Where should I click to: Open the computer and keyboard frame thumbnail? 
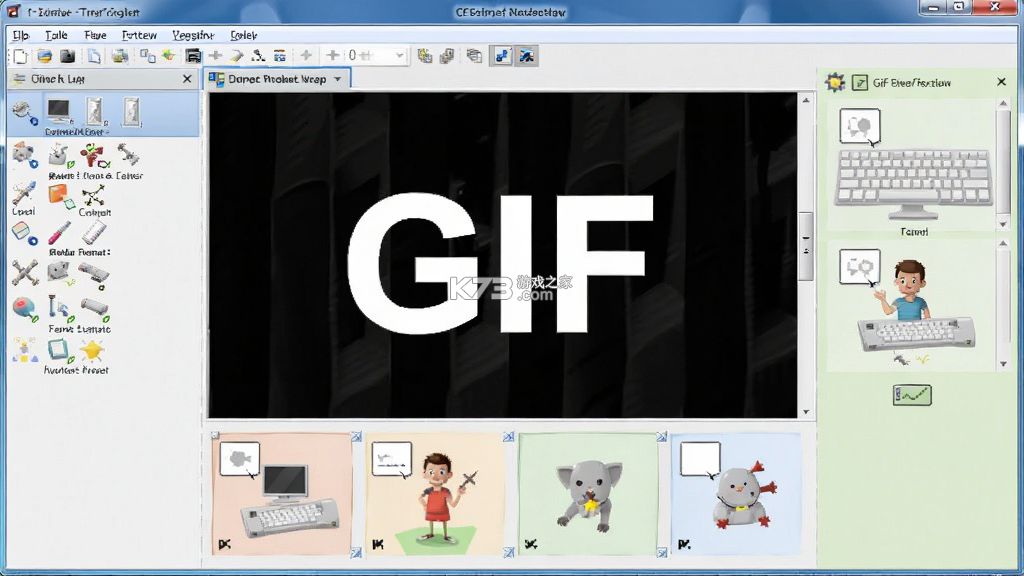[282, 494]
